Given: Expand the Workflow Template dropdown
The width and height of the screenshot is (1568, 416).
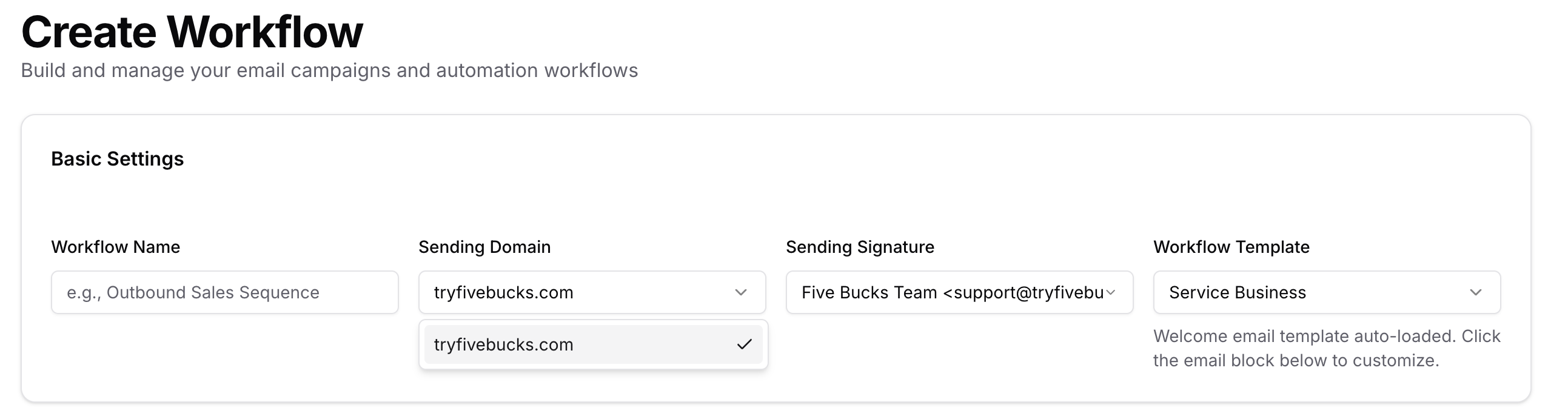Looking at the screenshot, I should point(1326,292).
